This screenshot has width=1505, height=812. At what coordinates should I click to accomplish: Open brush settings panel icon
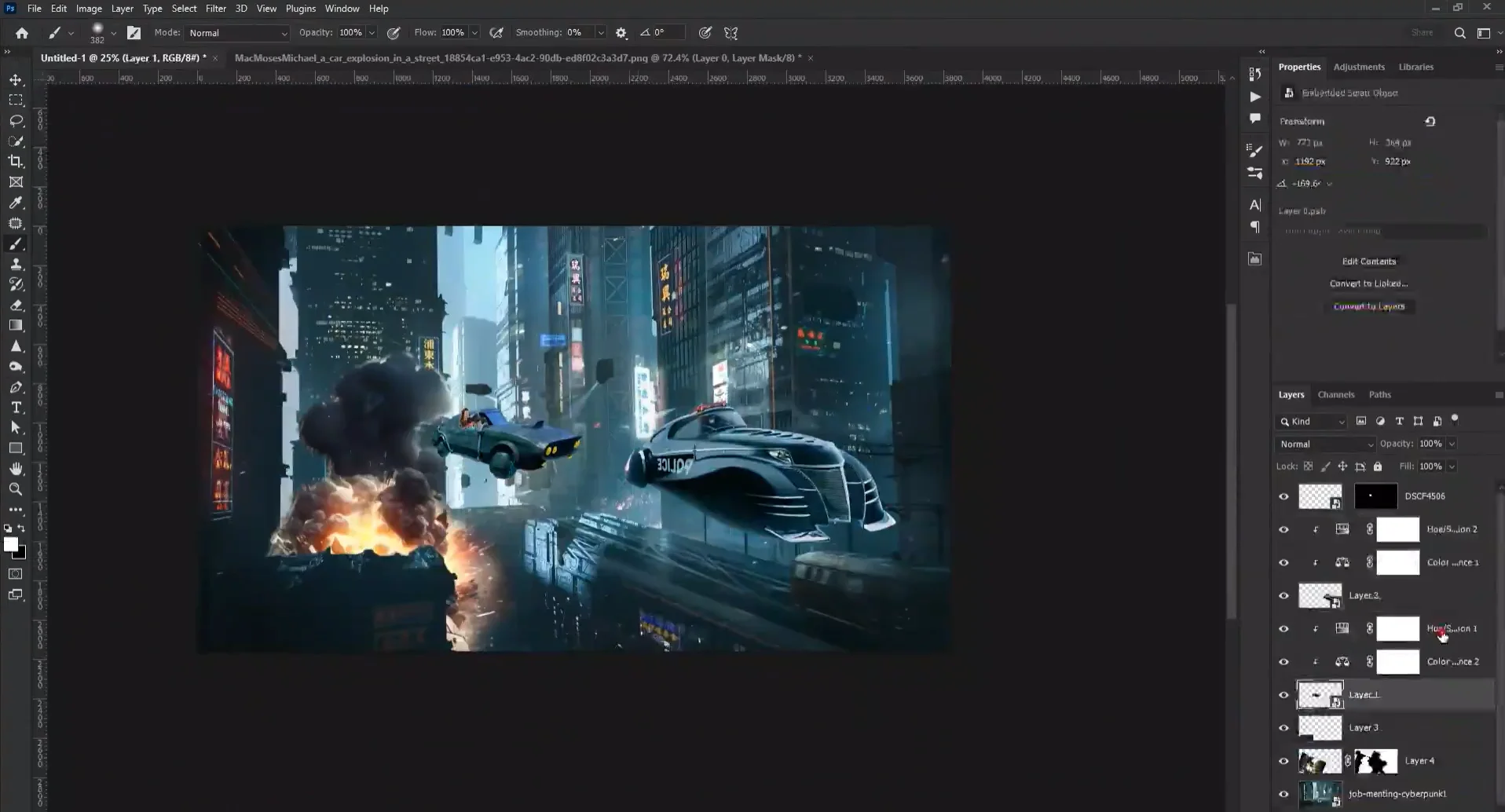click(134, 33)
